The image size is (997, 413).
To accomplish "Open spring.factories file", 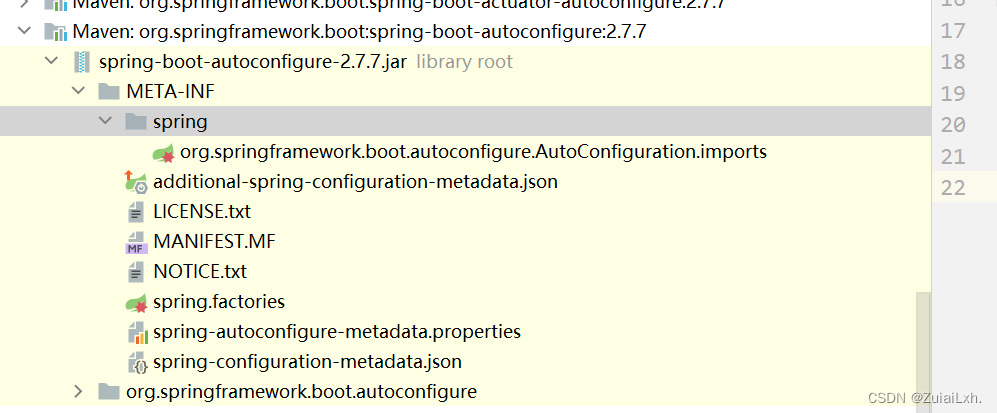I will (x=219, y=302).
